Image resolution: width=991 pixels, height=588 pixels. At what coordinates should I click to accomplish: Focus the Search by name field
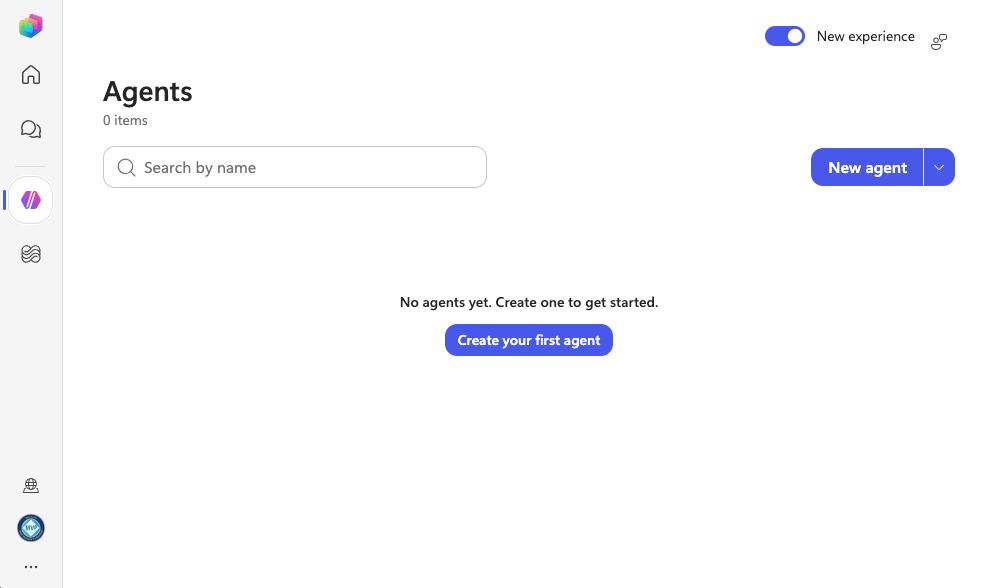point(295,167)
